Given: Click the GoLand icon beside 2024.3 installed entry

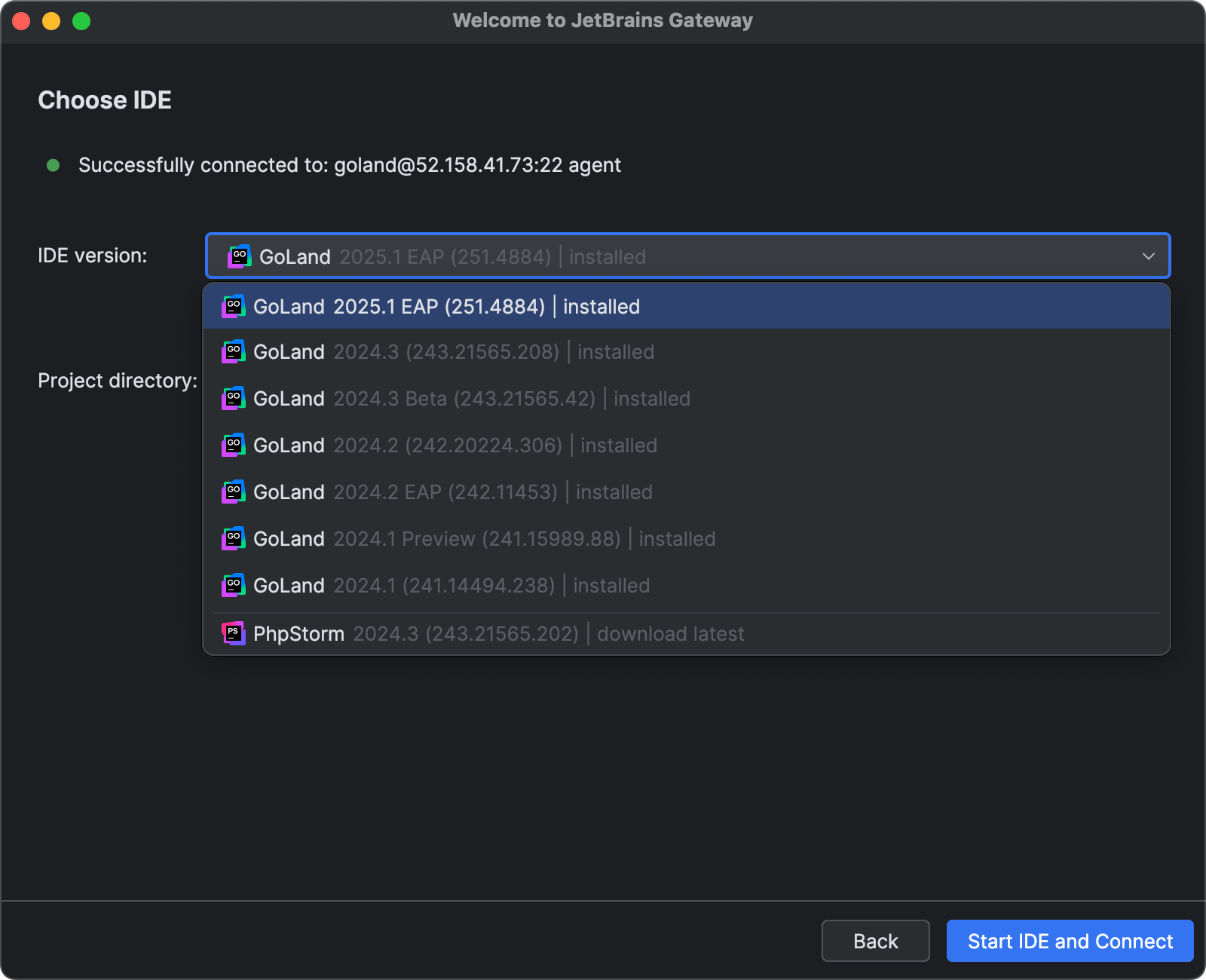Looking at the screenshot, I should pos(234,351).
